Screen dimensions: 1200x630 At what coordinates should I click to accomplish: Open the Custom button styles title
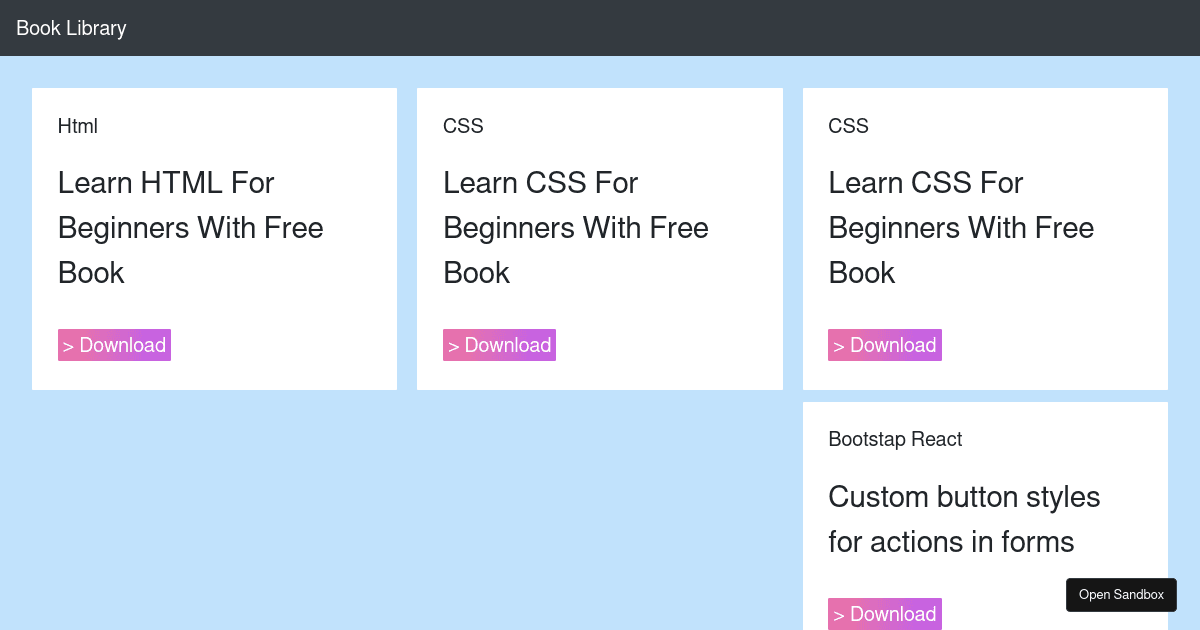(x=964, y=519)
